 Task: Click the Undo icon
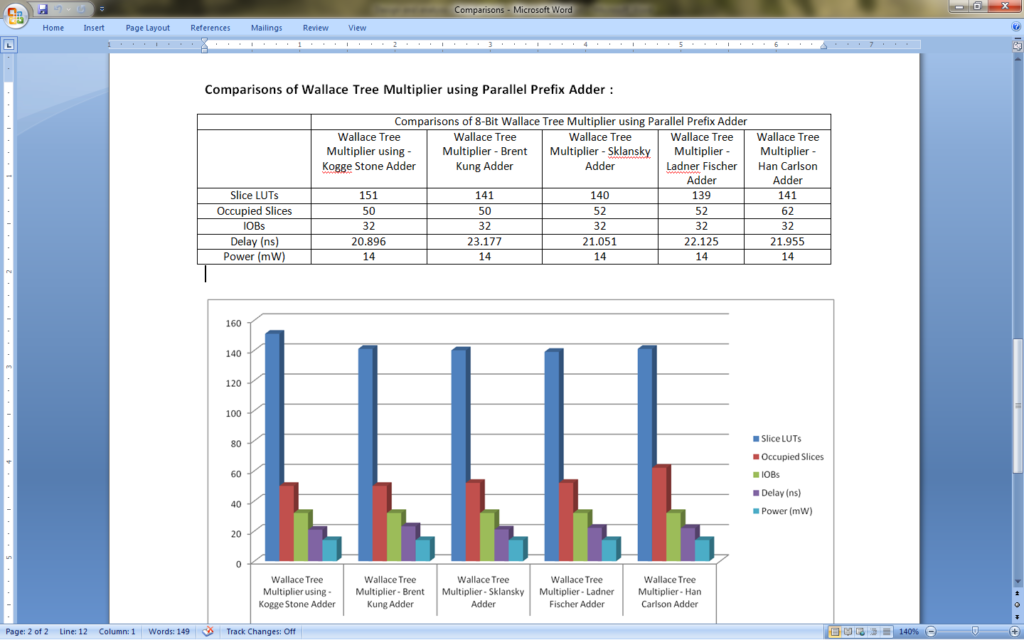[x=59, y=8]
